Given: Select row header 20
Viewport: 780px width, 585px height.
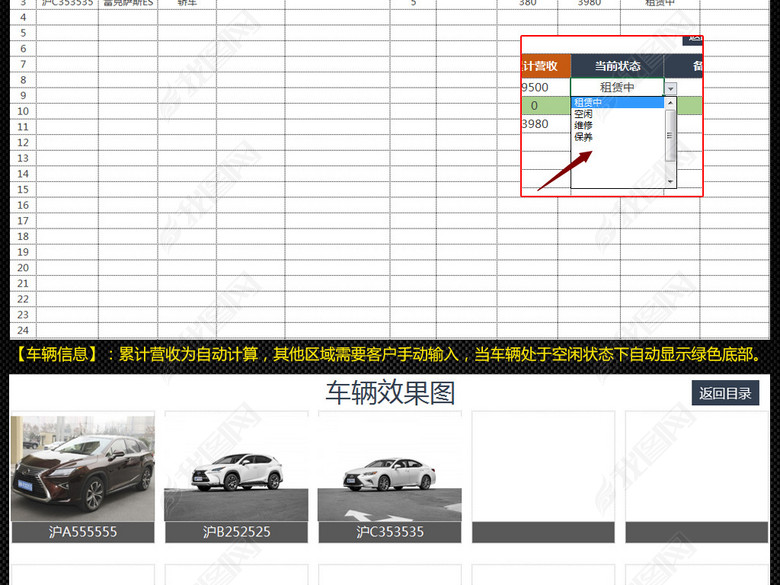Looking at the screenshot, I should click(x=23, y=268).
